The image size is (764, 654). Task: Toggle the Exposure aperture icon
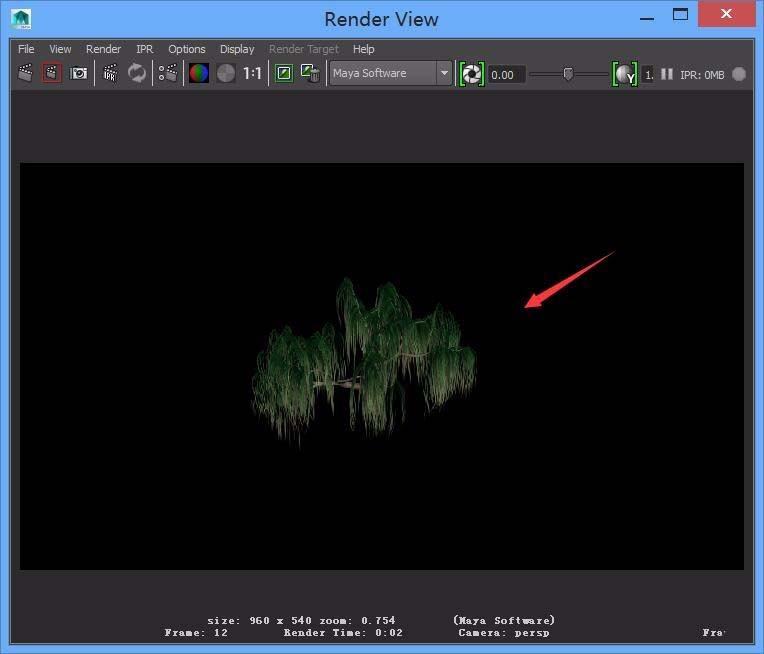click(472, 74)
